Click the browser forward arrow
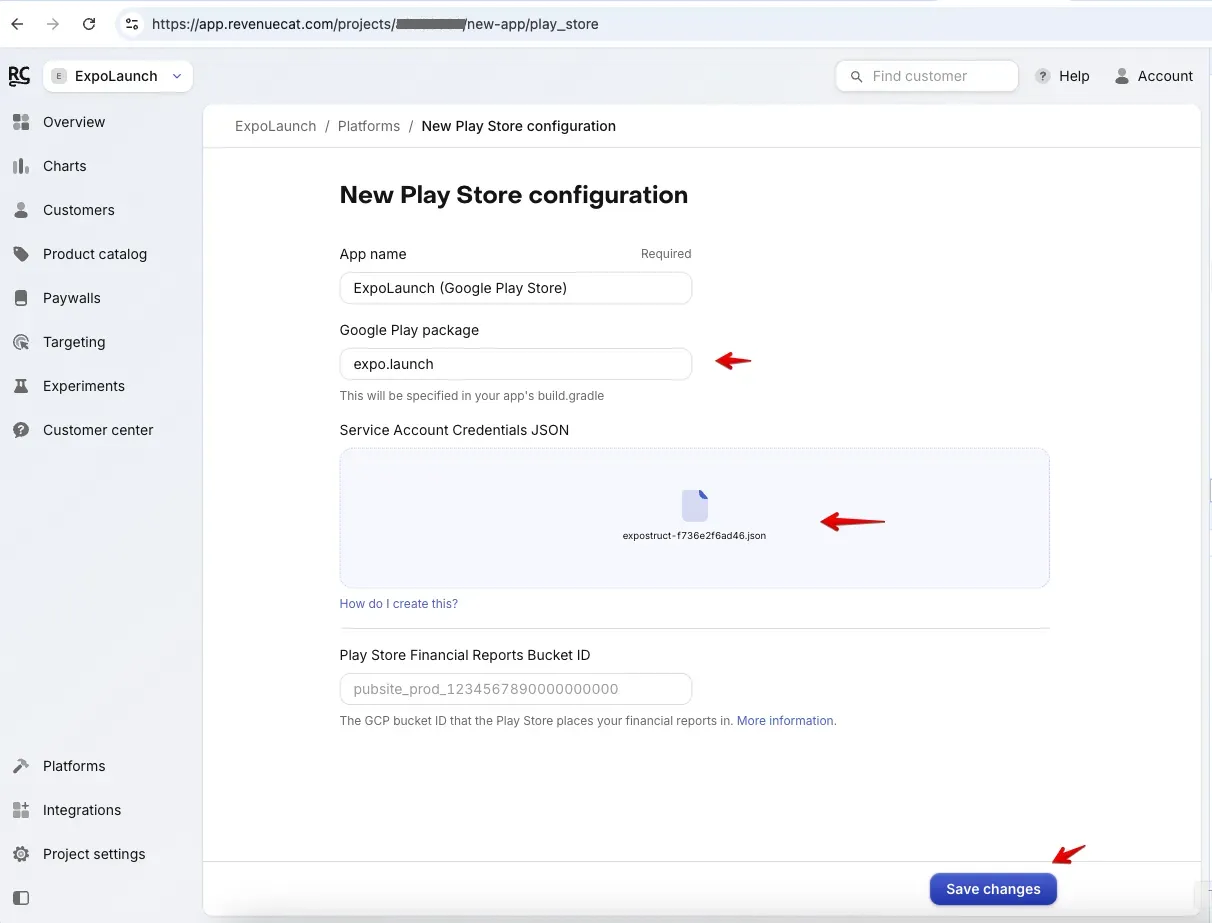This screenshot has width=1212, height=923. 53,24
